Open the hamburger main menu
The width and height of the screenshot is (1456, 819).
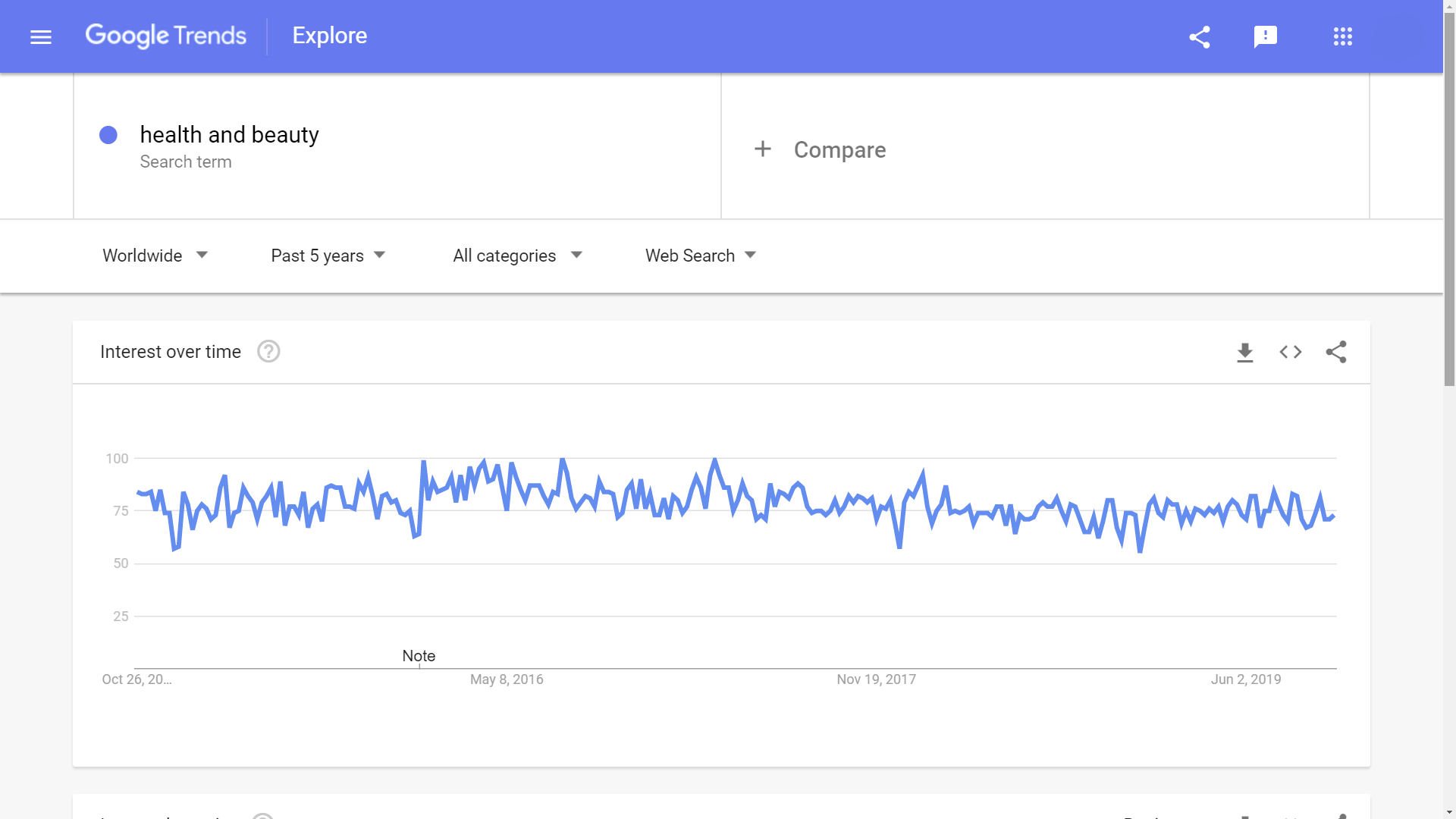41,36
